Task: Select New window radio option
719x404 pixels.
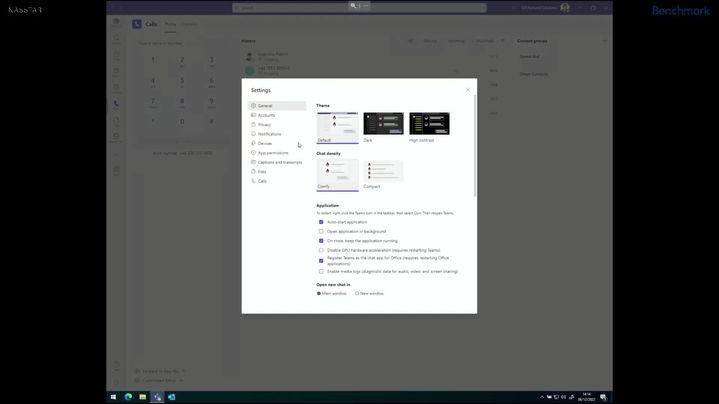Action: click(x=357, y=293)
